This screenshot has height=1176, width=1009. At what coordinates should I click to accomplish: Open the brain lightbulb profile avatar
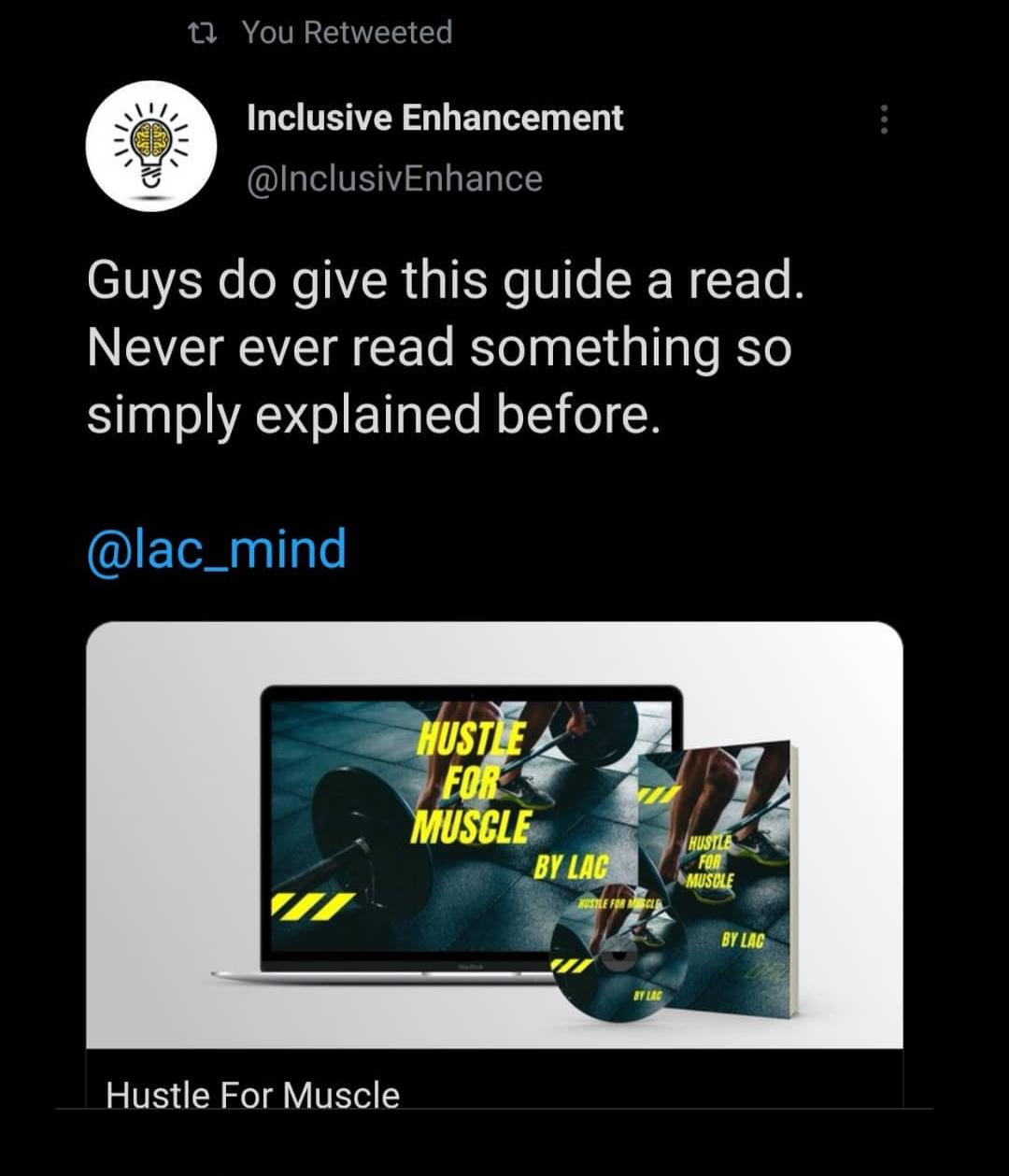tap(151, 146)
